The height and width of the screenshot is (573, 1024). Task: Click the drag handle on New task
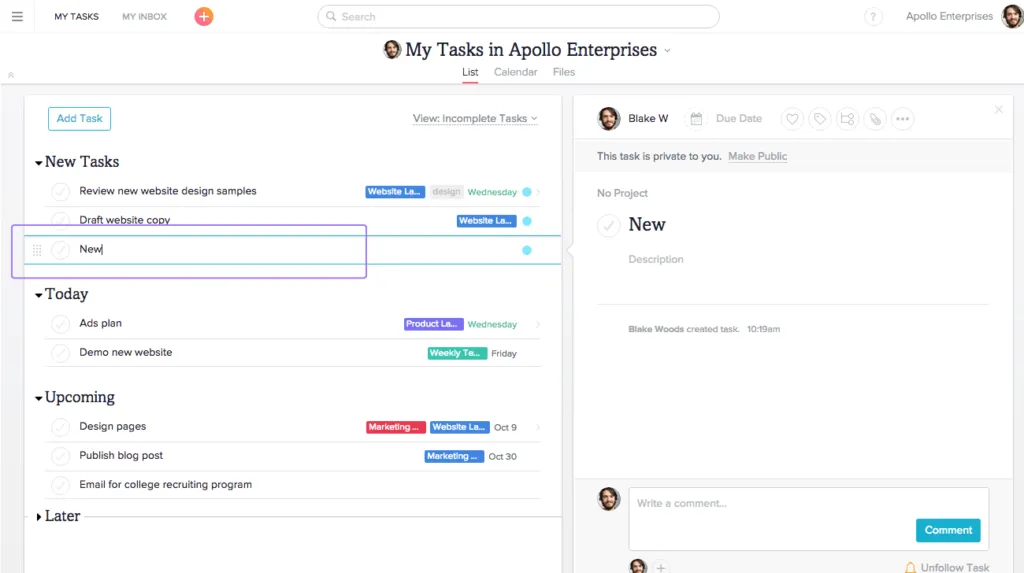[x=37, y=250]
